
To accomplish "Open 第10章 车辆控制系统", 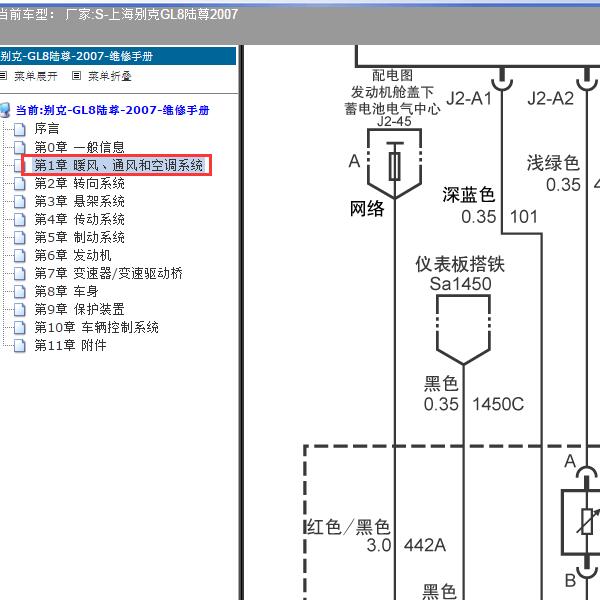I will pos(96,327).
